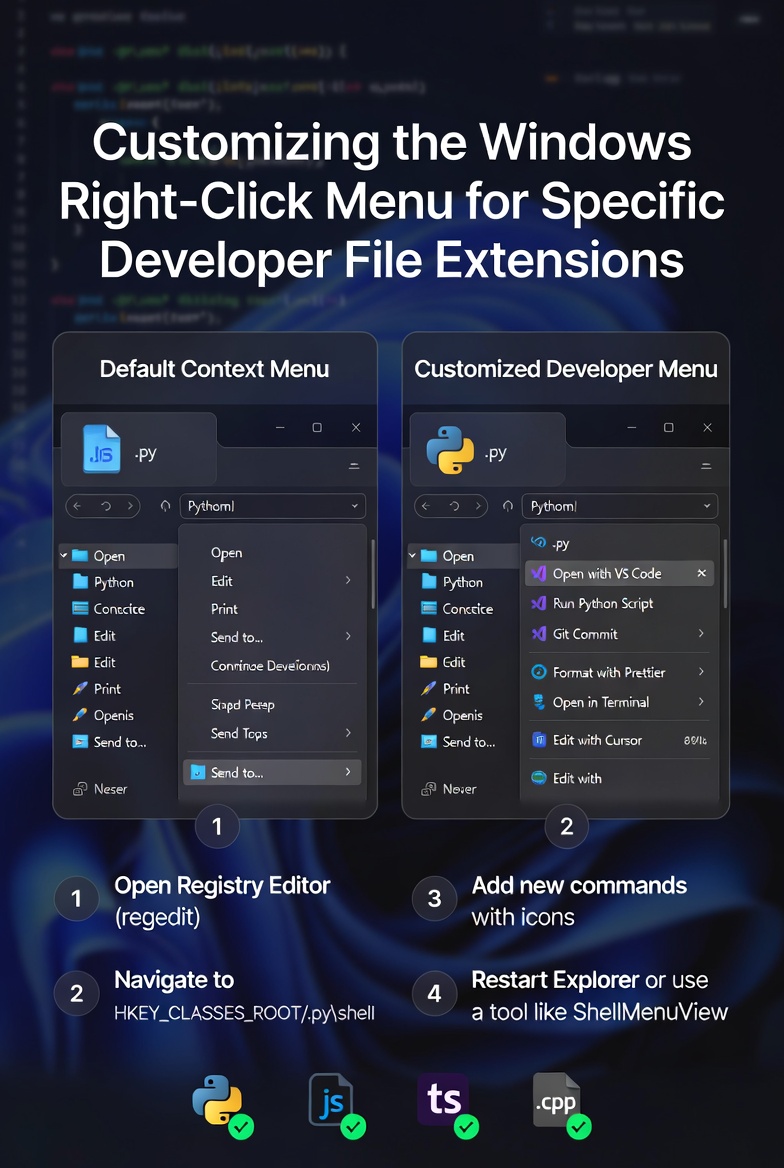The height and width of the screenshot is (1168, 784).
Task: Click the hamburger icon in the Customized Developer Menu window
Action: point(705,466)
